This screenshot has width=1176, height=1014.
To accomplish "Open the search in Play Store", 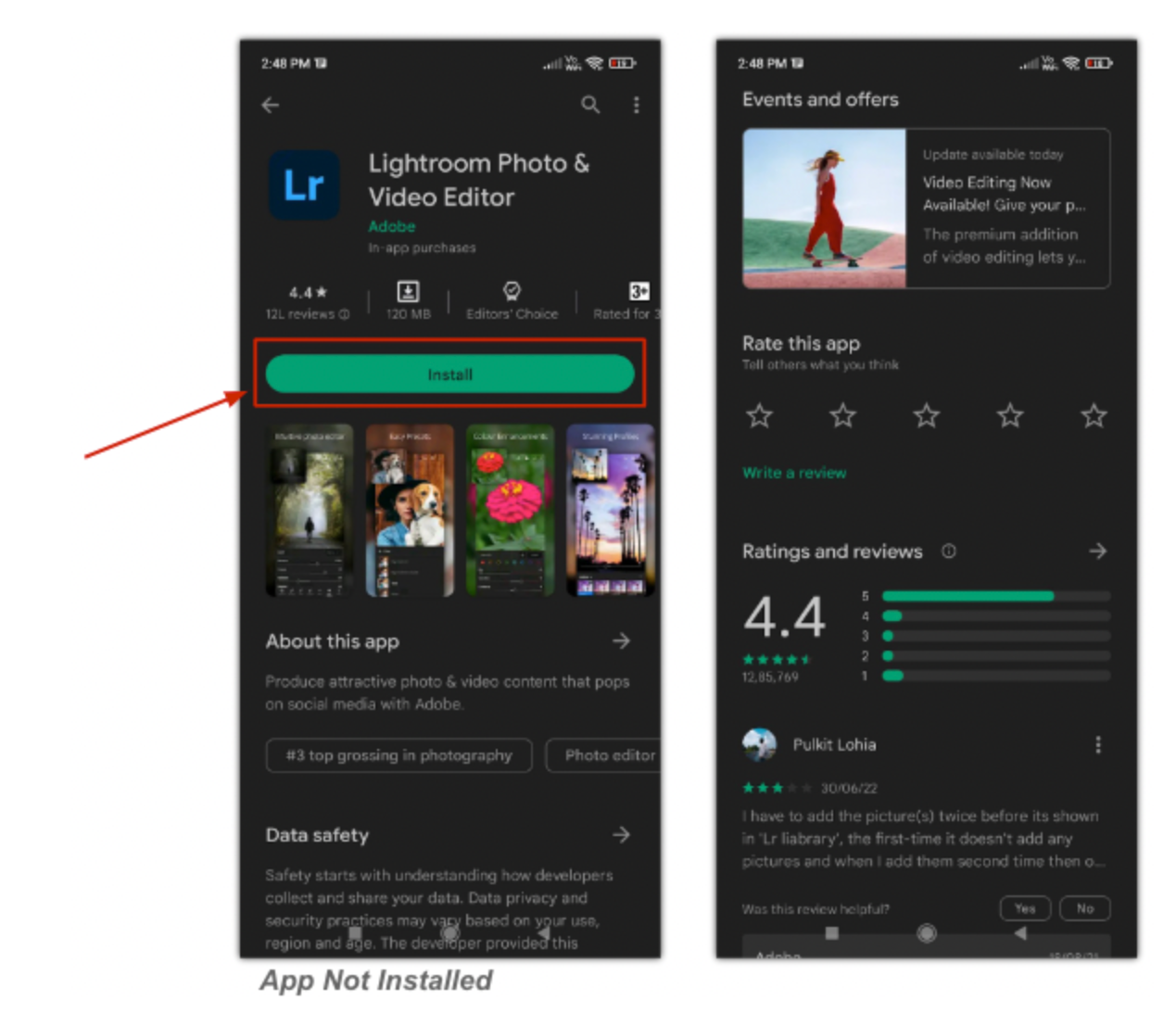I will 590,105.
